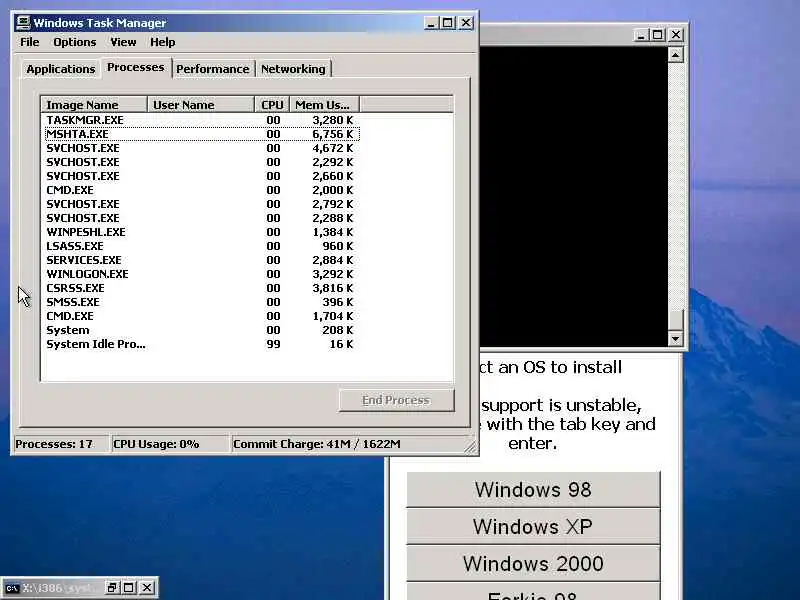Viewport: 800px width, 600px height.
Task: Switch to the Performance tab
Action: tap(213, 69)
